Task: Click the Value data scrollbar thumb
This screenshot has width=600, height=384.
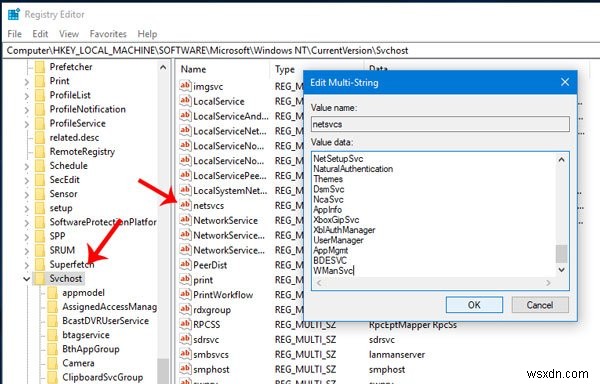Action: pyautogui.click(x=561, y=253)
